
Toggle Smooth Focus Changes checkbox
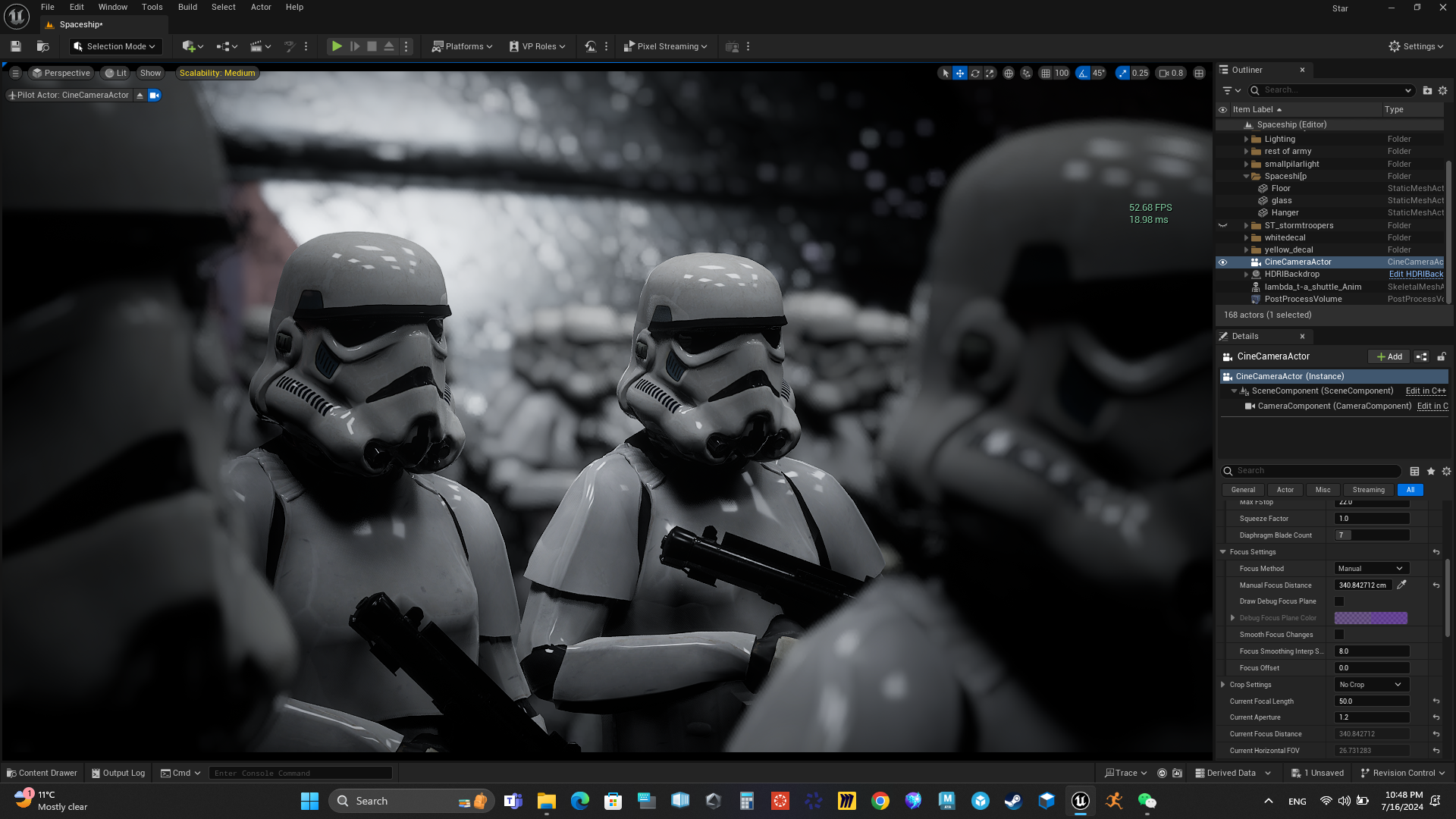[1339, 635]
